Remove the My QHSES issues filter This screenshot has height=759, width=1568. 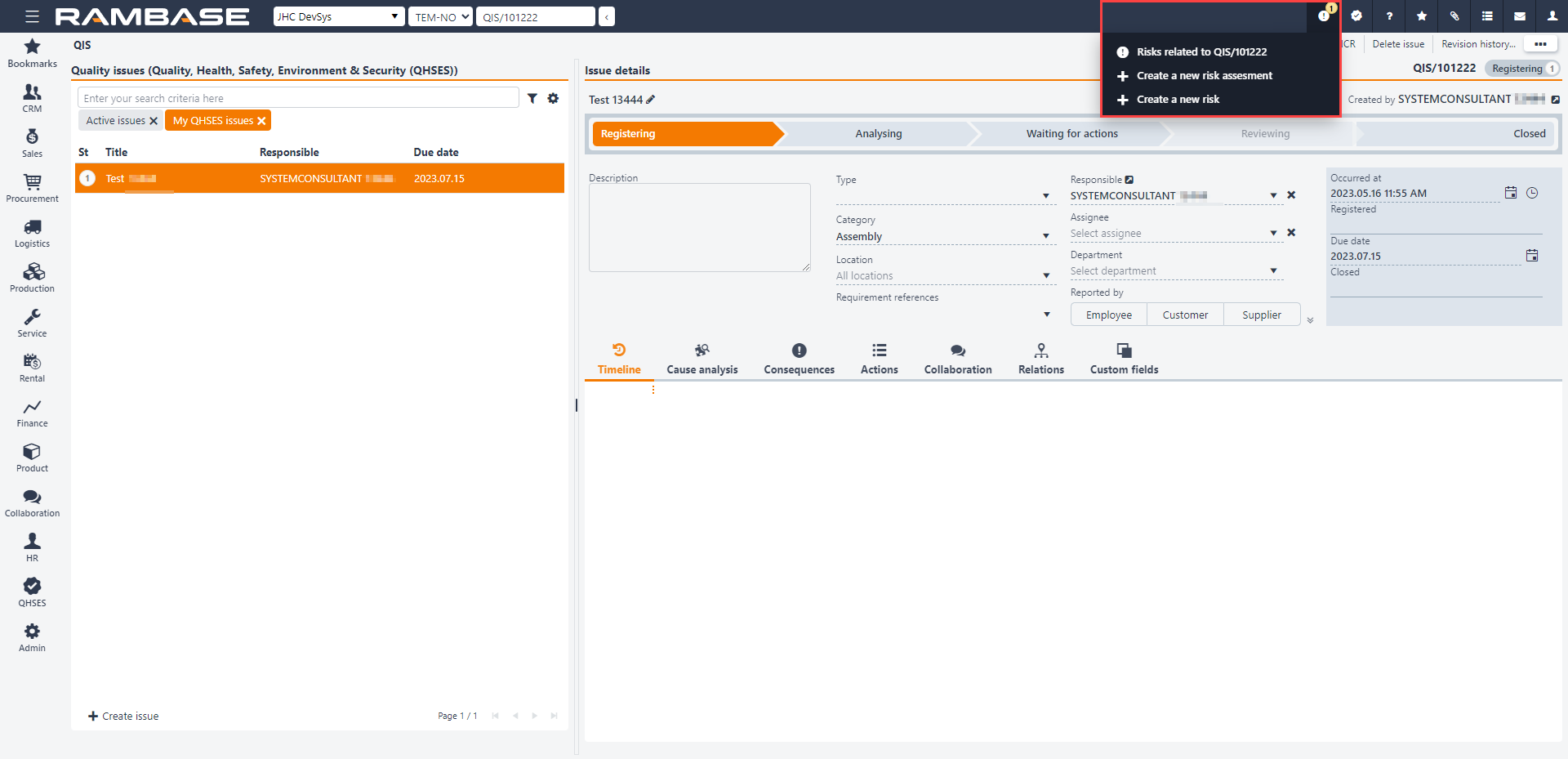point(261,121)
